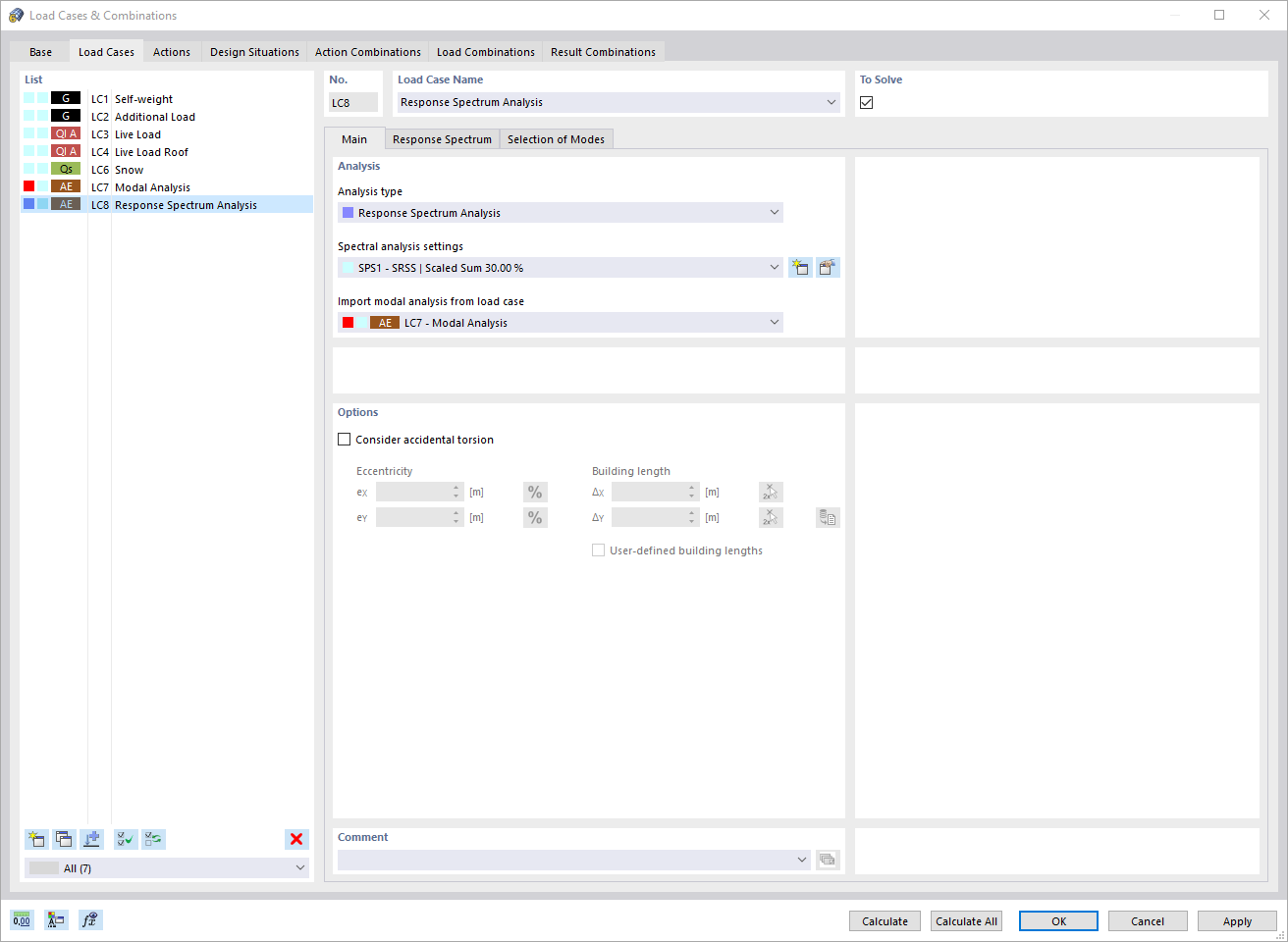Viewport: 1288px width, 942px height.
Task: Click the G badge of LC1 Self-weight
Action: pyautogui.click(x=66, y=98)
